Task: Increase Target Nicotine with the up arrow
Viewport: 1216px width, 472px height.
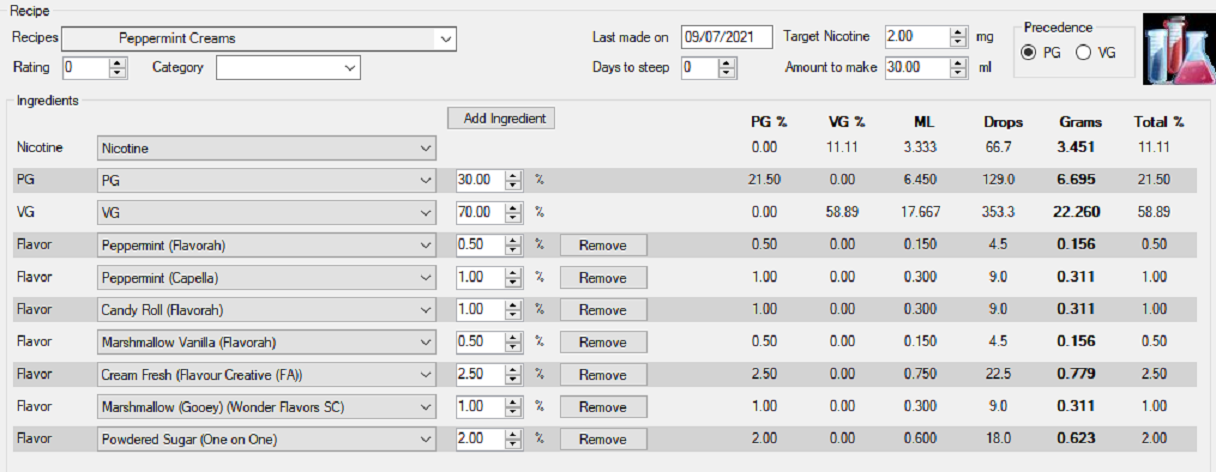Action: tap(958, 32)
